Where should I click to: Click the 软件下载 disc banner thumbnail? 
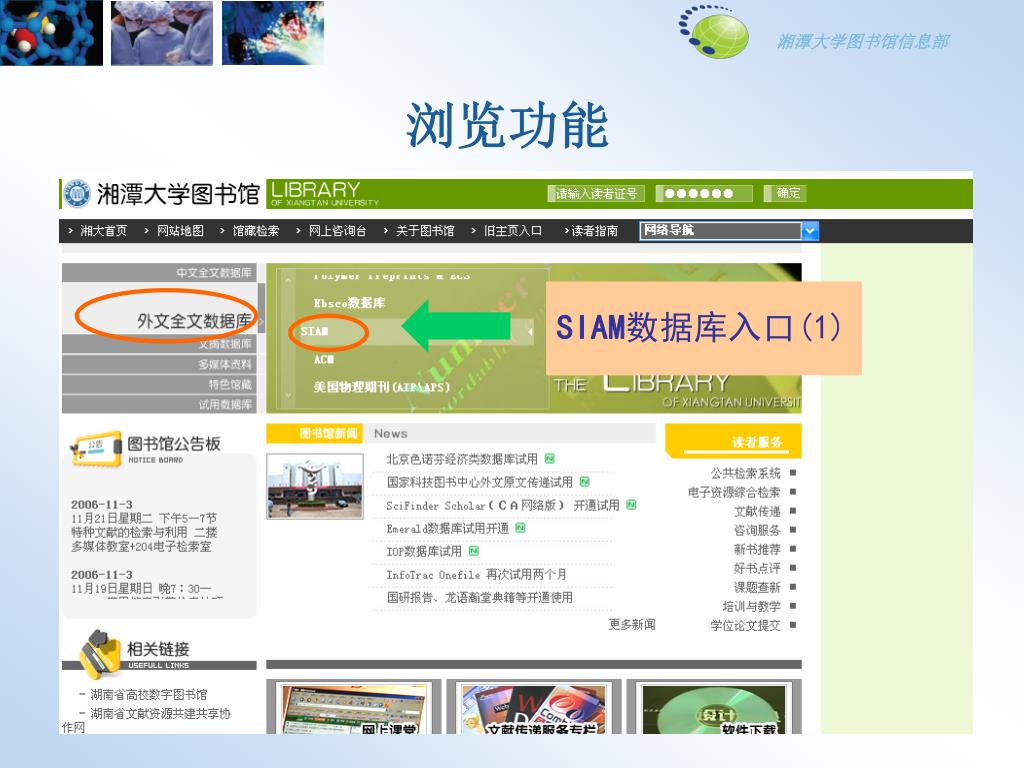coord(713,707)
